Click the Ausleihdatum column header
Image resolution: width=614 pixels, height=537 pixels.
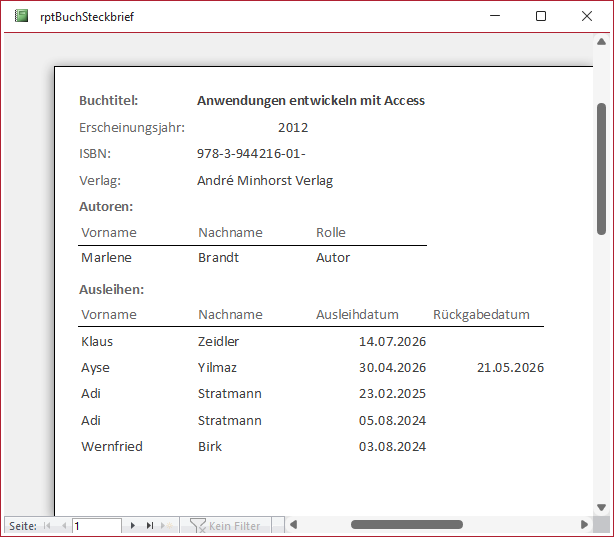[x=357, y=315]
